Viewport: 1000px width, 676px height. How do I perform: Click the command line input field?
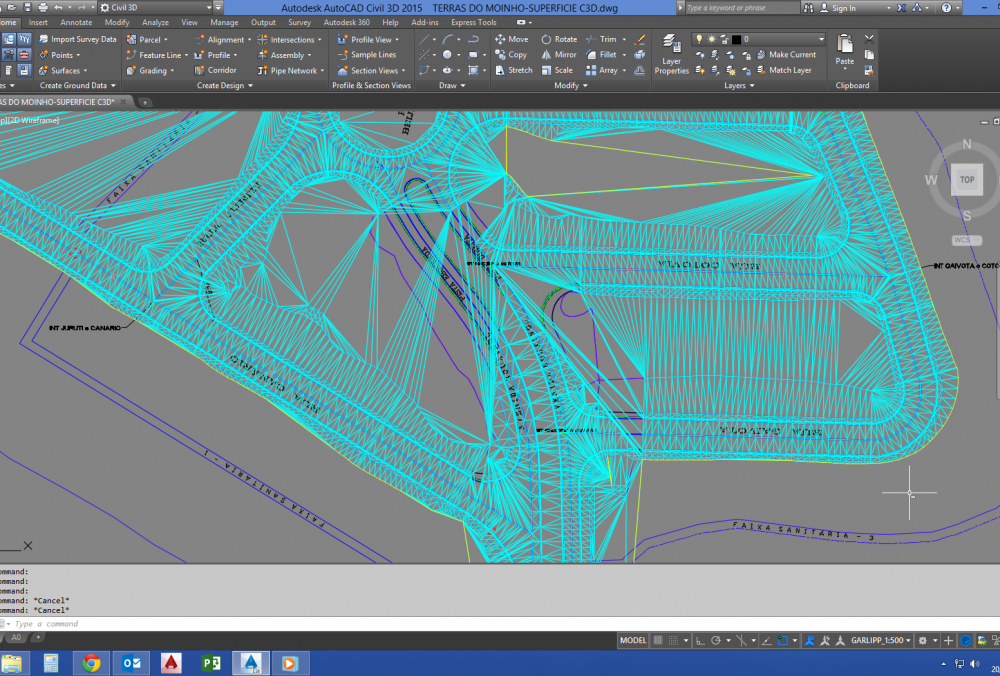500,624
